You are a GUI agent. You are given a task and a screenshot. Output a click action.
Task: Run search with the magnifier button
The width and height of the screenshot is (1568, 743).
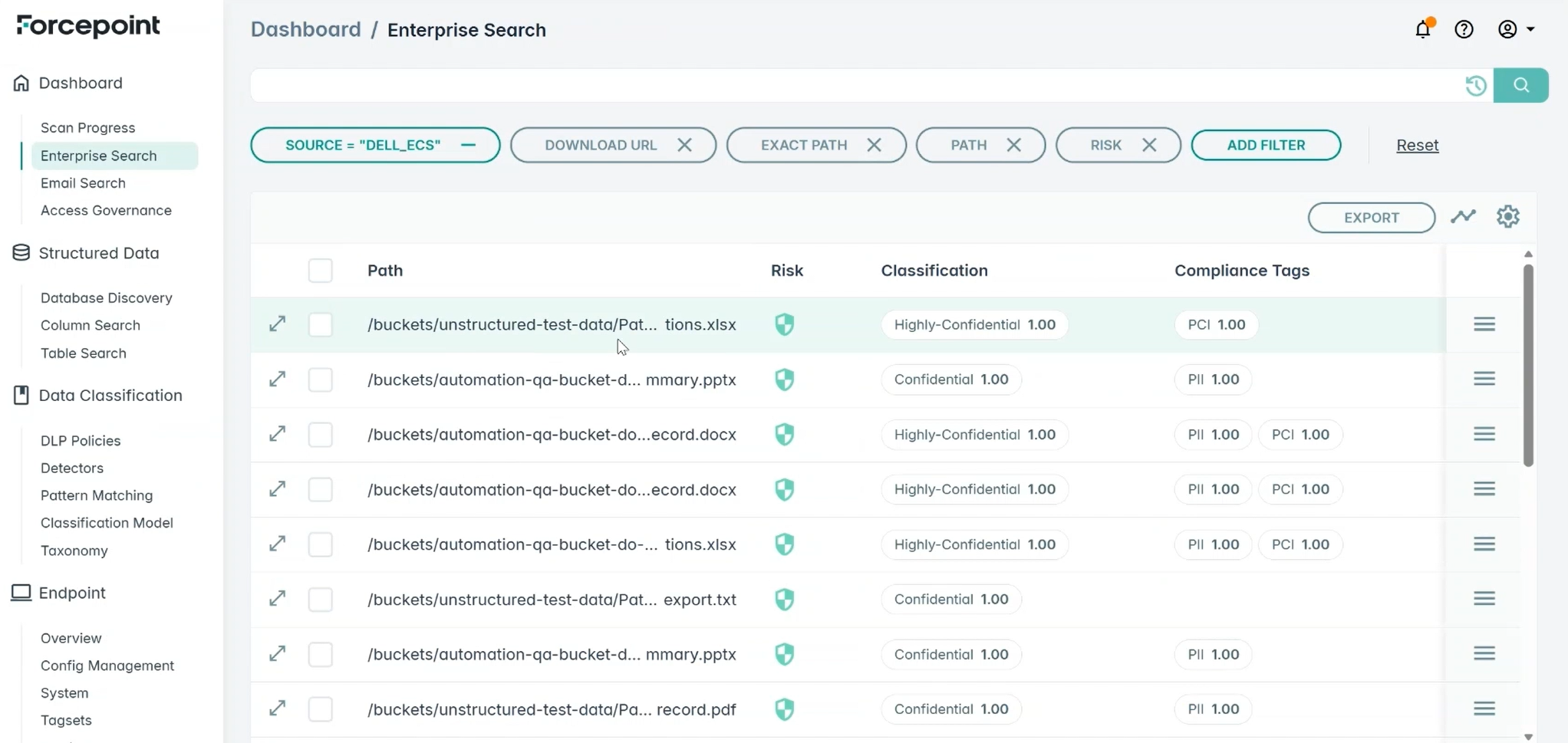1520,85
